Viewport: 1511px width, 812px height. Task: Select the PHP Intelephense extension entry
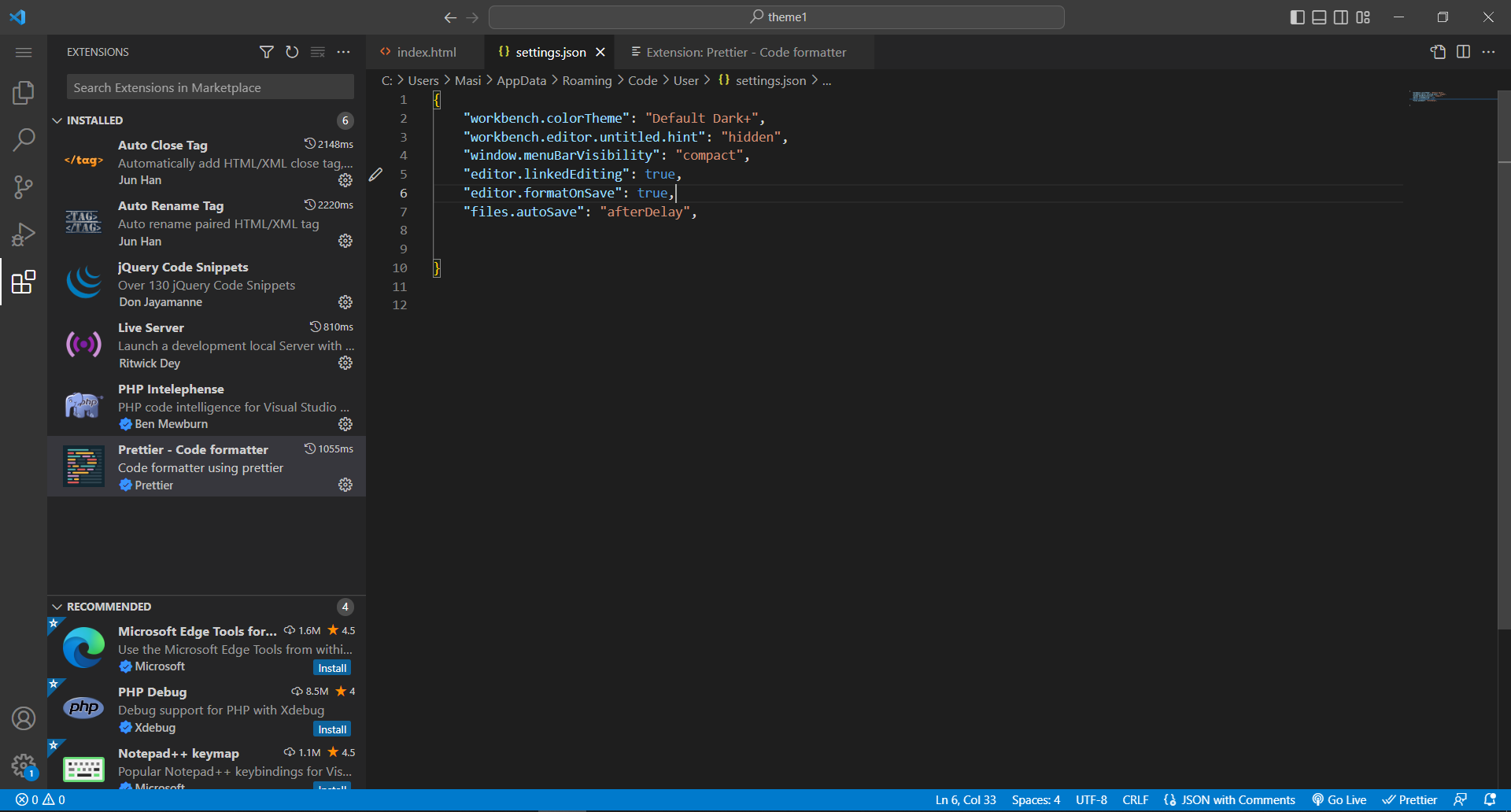click(x=206, y=406)
